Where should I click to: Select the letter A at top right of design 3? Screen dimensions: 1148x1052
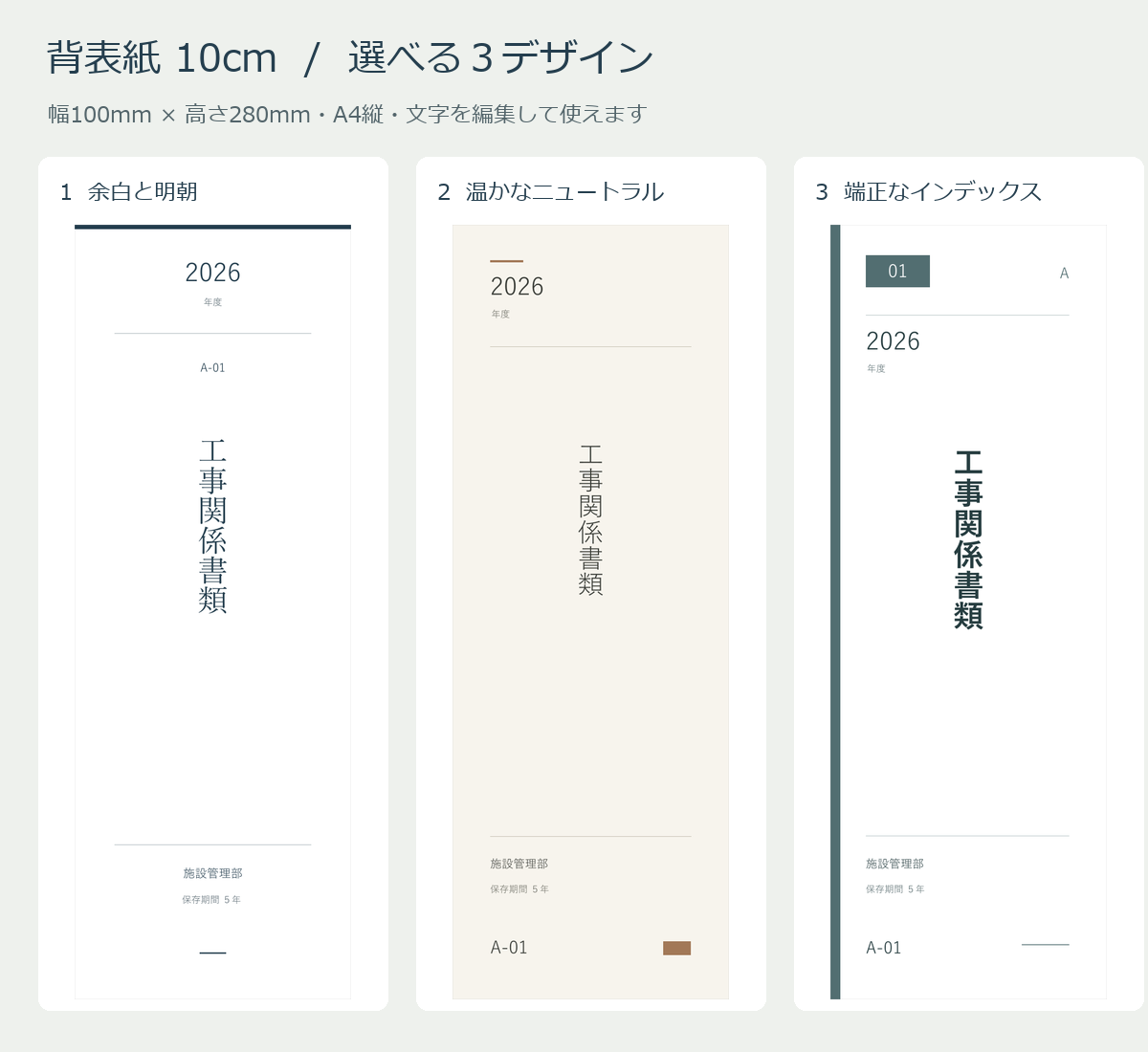(1064, 274)
